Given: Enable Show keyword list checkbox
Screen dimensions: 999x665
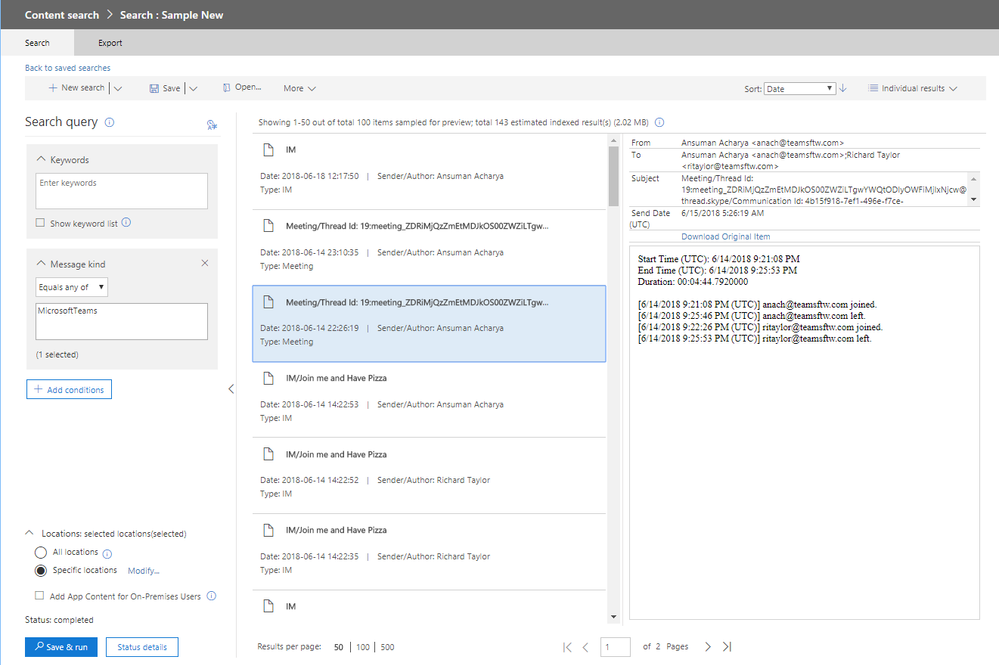Looking at the screenshot, I should coord(40,223).
